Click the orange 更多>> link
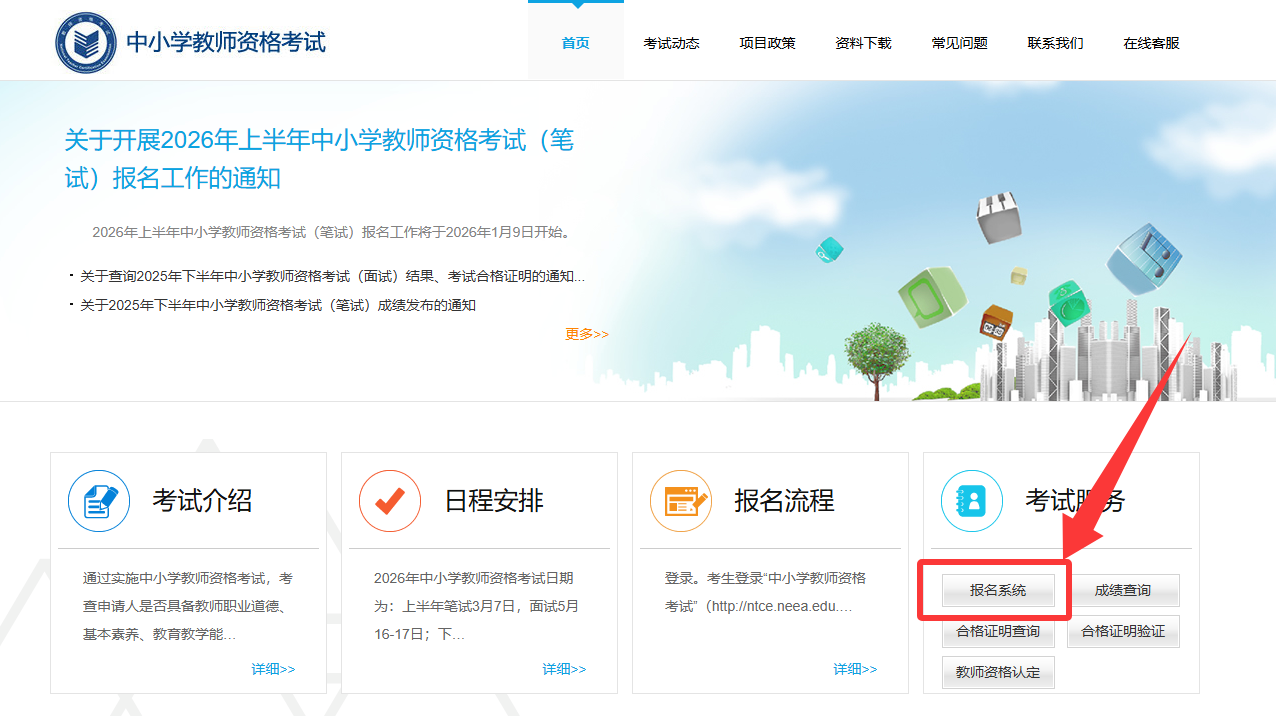Image resolution: width=1276 pixels, height=716 pixels. 586,334
